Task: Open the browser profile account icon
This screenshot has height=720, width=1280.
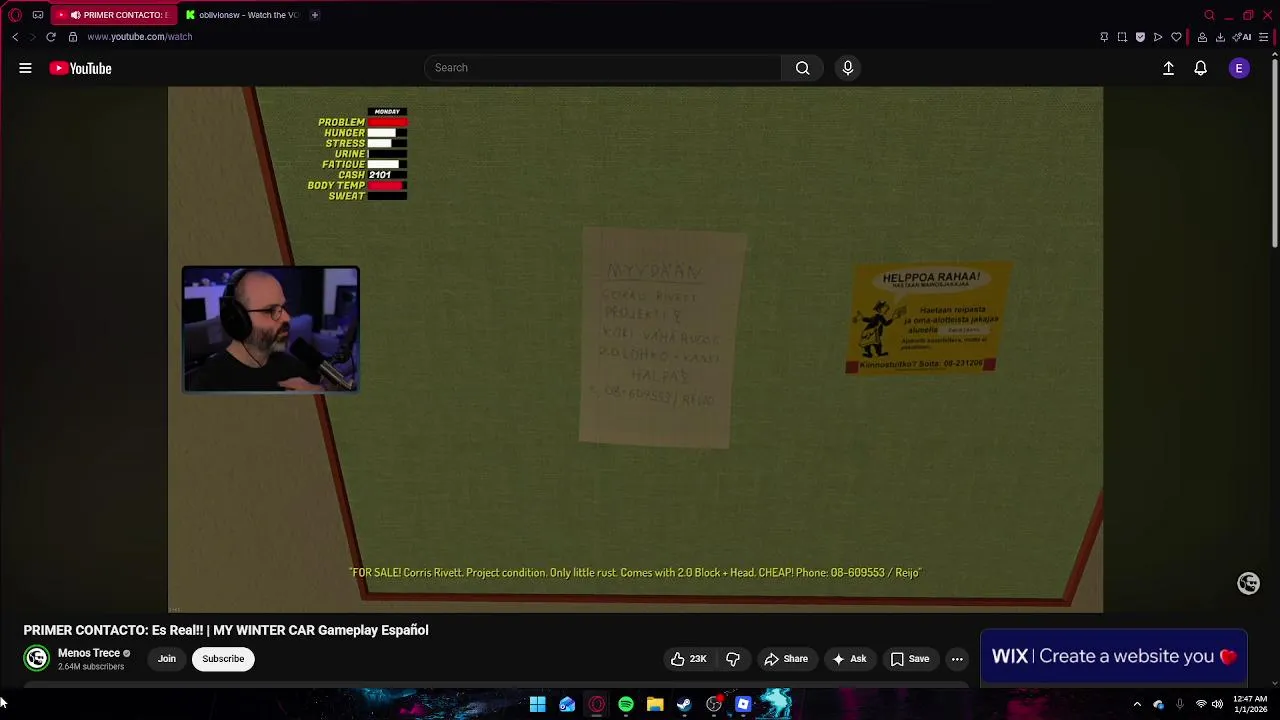Action: point(1202,37)
